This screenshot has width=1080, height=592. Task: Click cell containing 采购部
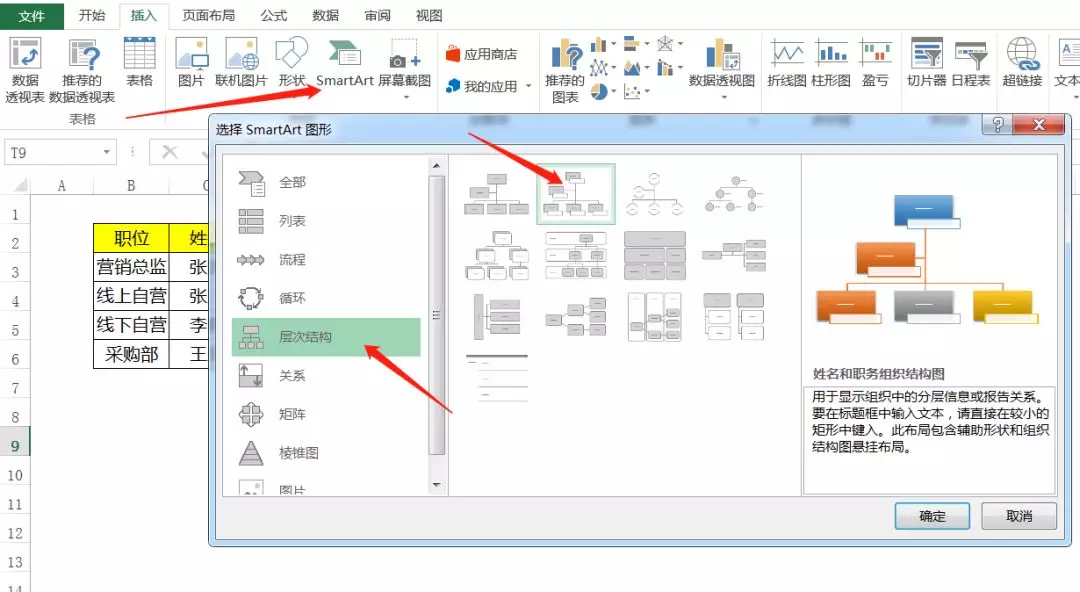[131, 354]
